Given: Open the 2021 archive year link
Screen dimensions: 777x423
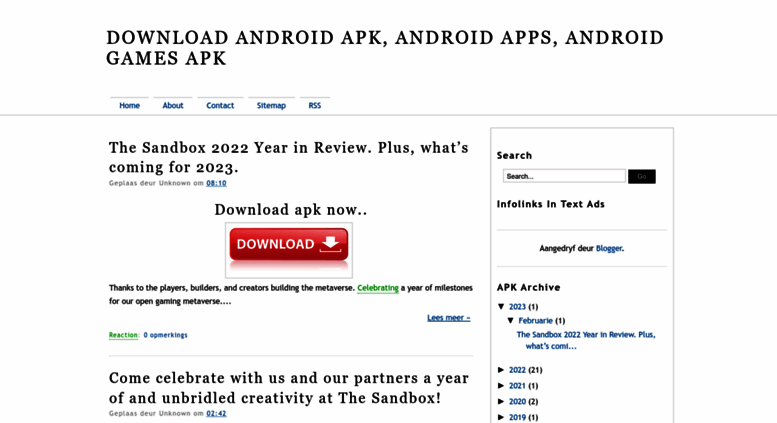Looking at the screenshot, I should coord(517,386).
